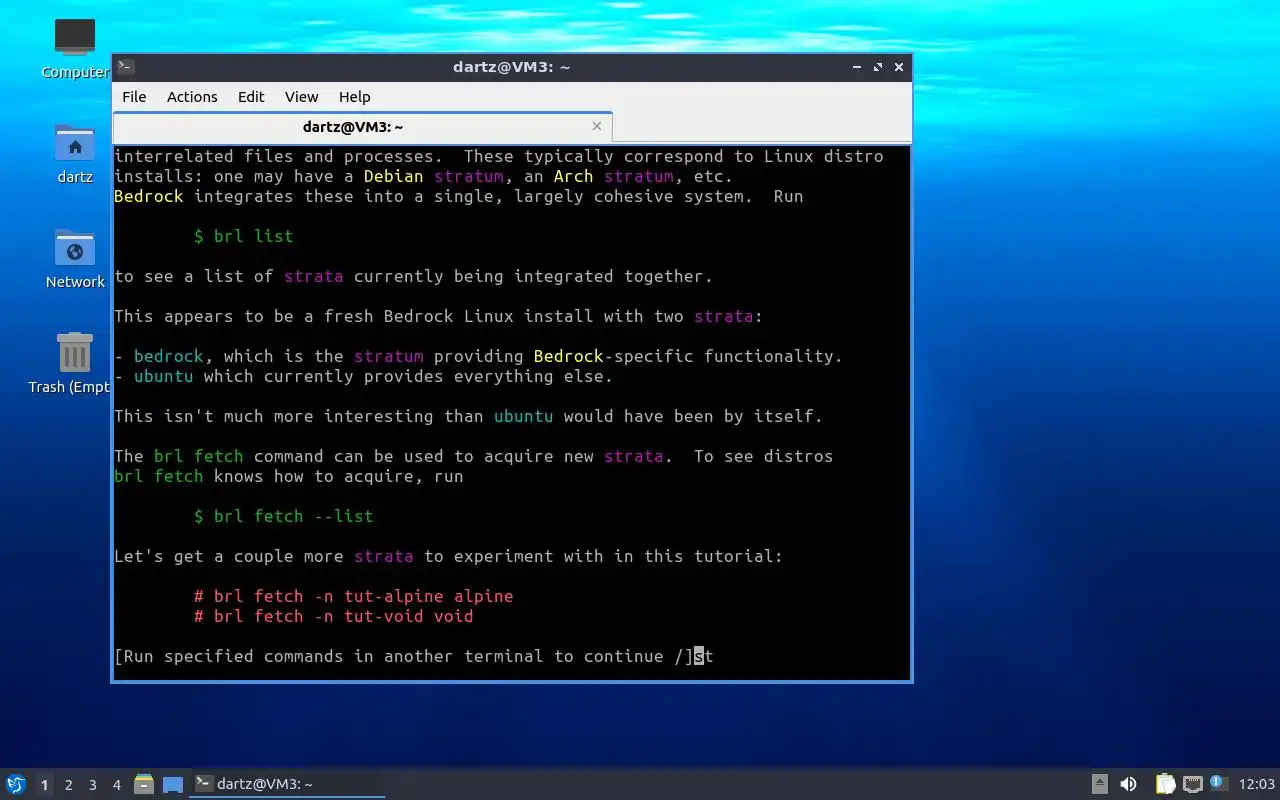This screenshot has height=800, width=1280.
Task: Open the update notifier tray icon
Action: click(x=1218, y=783)
